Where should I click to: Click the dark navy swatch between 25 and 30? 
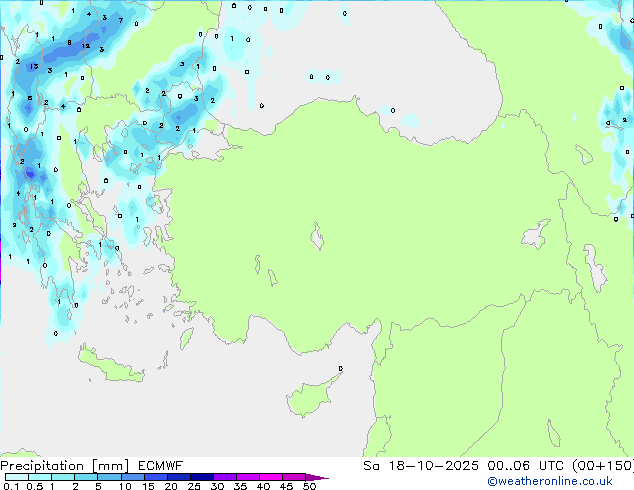click(x=202, y=477)
